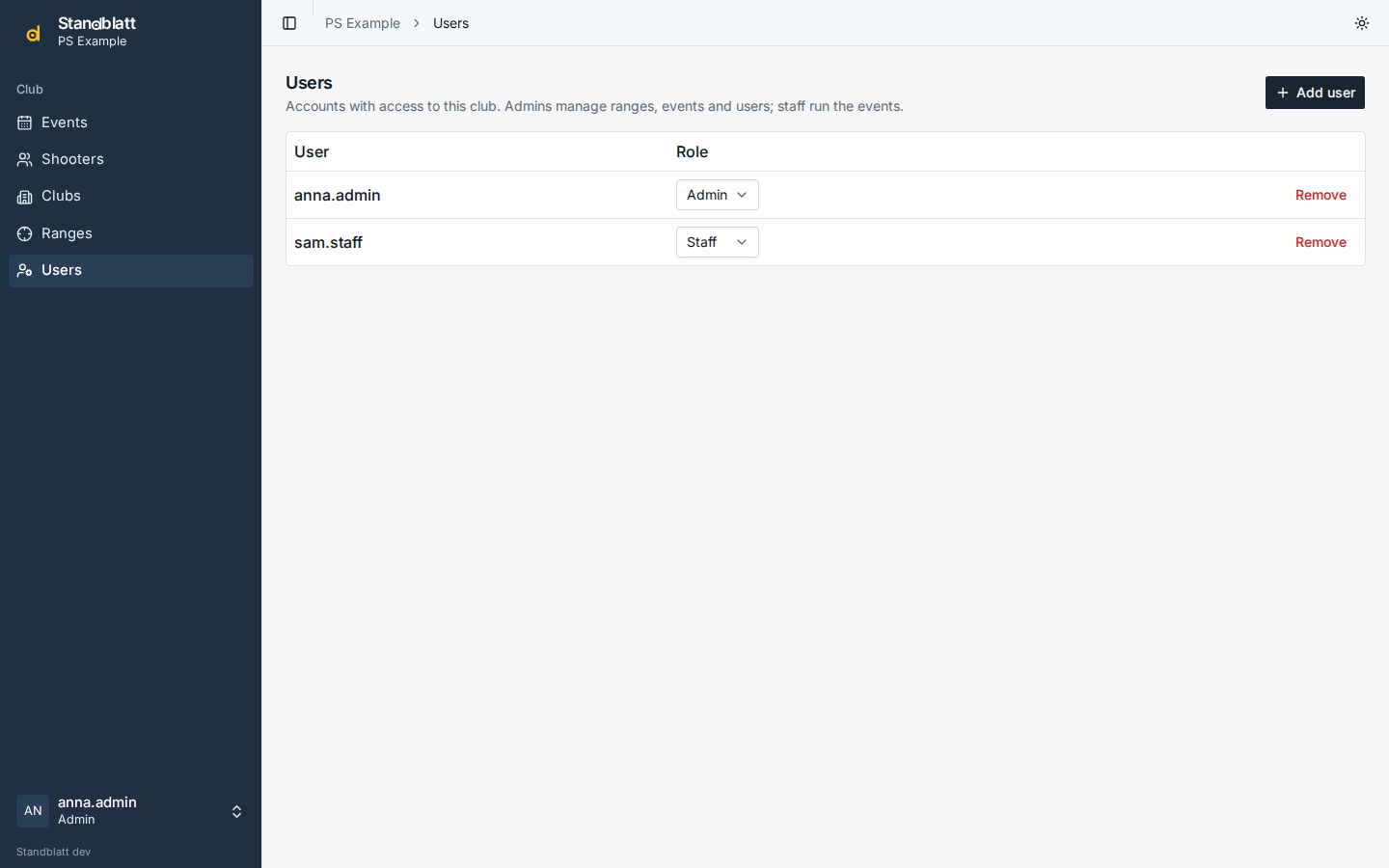
Task: Open Shooters in the sidebar
Action: pos(131,159)
